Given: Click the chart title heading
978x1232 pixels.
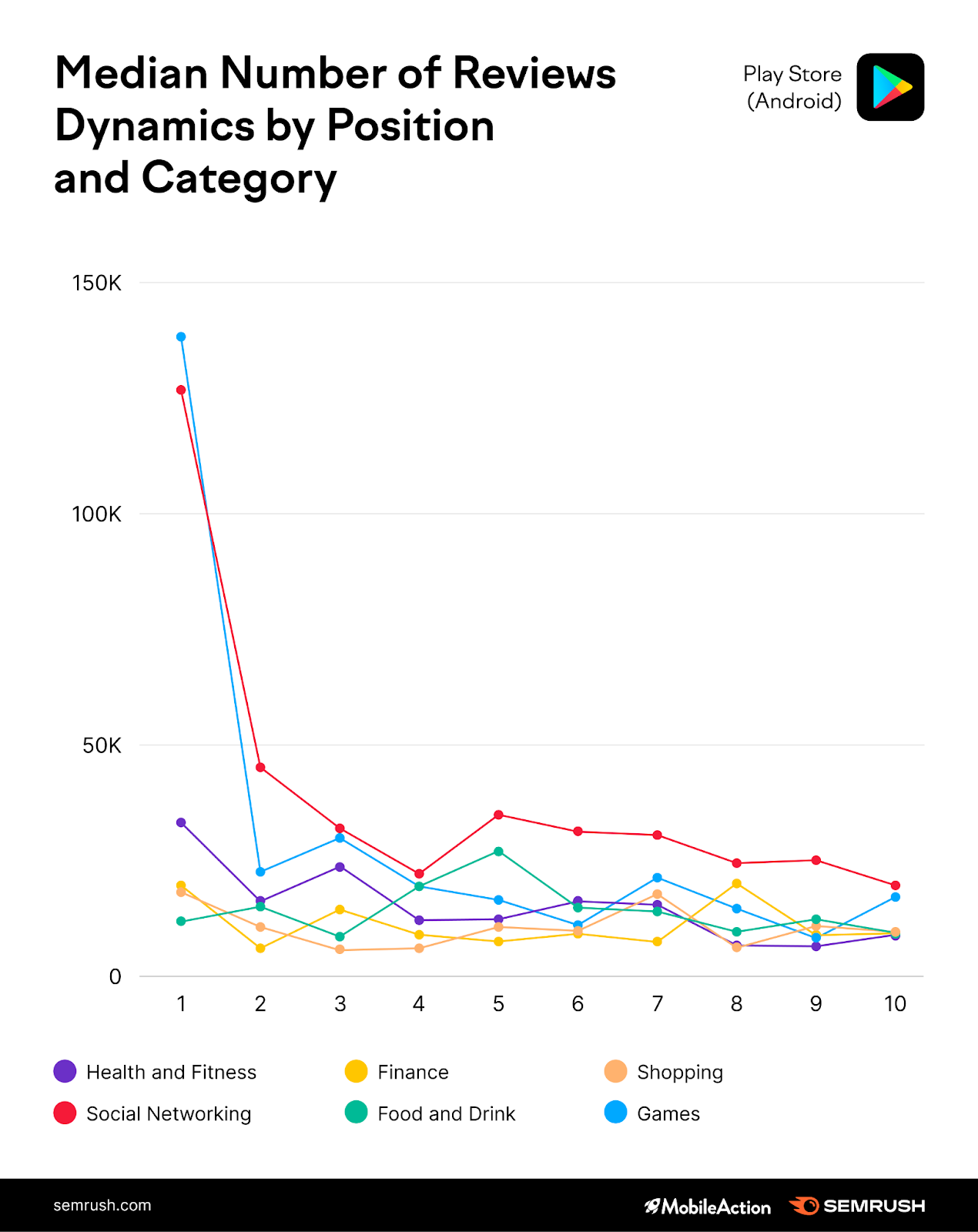Looking at the screenshot, I should (x=335, y=126).
